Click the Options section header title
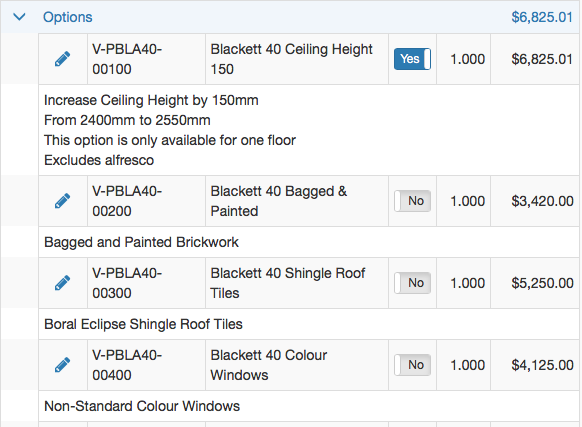The width and height of the screenshot is (582, 427). point(68,17)
